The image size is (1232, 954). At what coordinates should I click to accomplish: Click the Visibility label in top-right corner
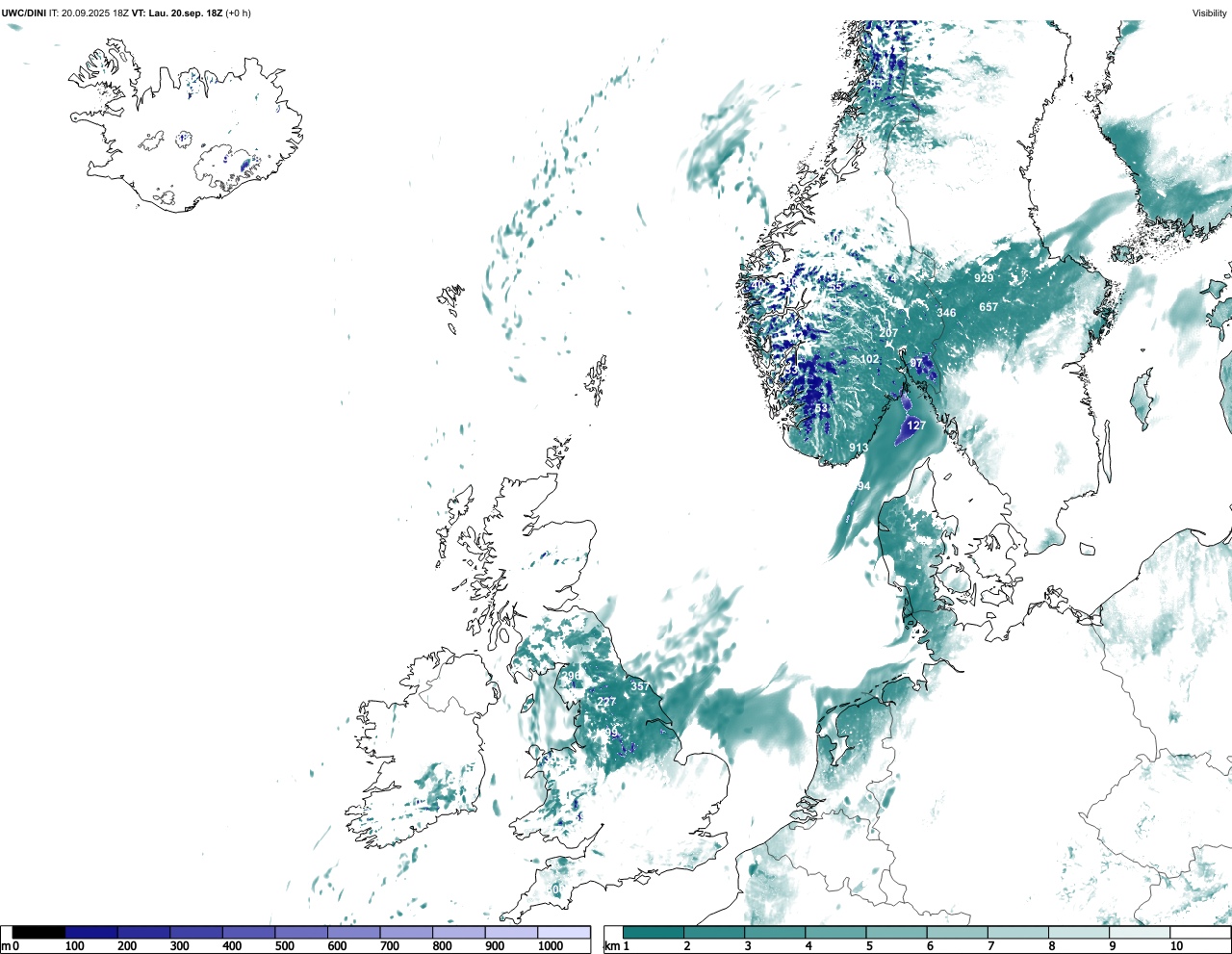[1210, 13]
